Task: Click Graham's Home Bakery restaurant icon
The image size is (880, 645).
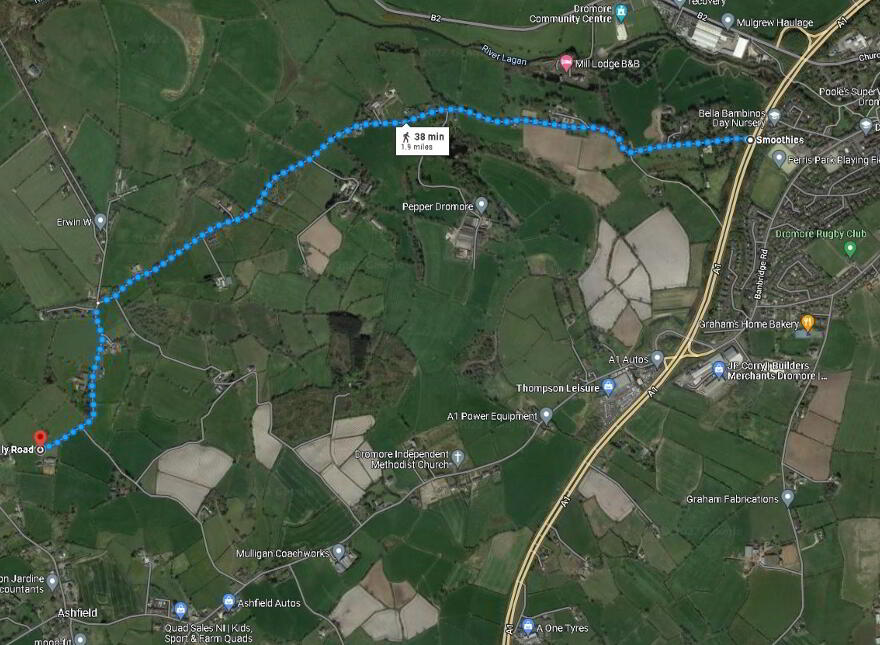Action: [808, 323]
